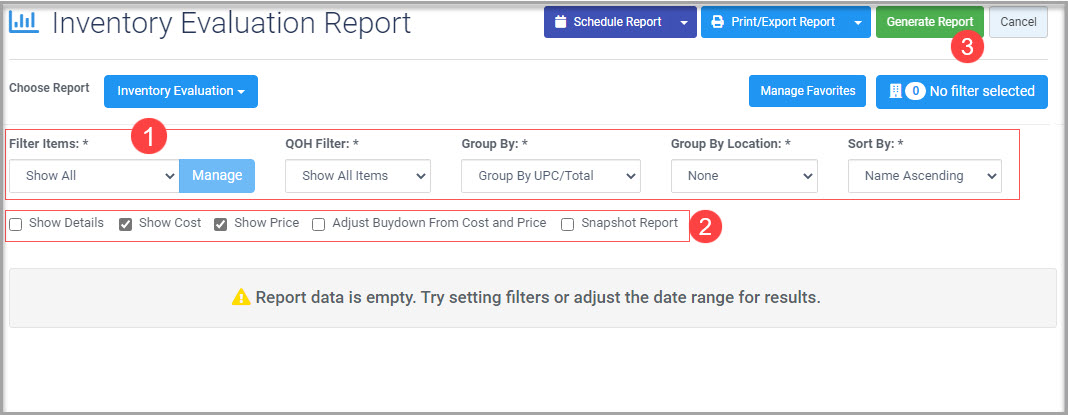Open the Filter Items Show All dropdown

click(x=94, y=176)
